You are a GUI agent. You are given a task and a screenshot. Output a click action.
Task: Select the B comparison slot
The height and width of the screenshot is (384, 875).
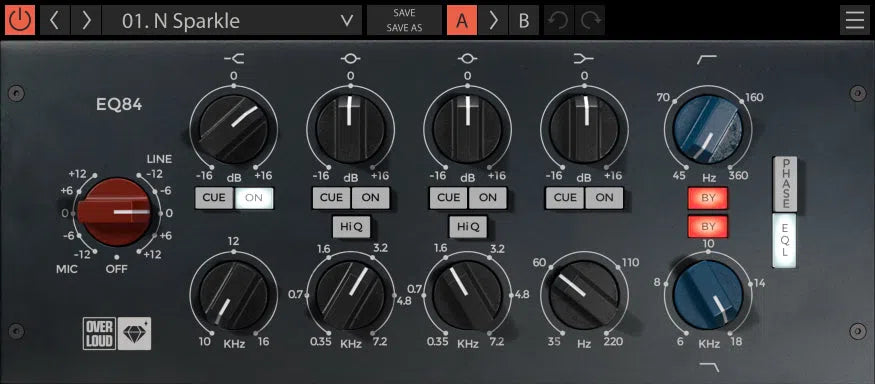(x=523, y=20)
